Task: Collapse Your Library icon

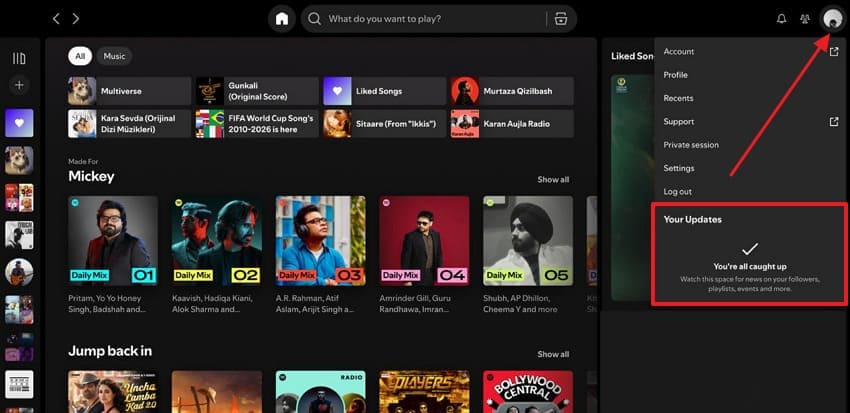Action: 19,59
